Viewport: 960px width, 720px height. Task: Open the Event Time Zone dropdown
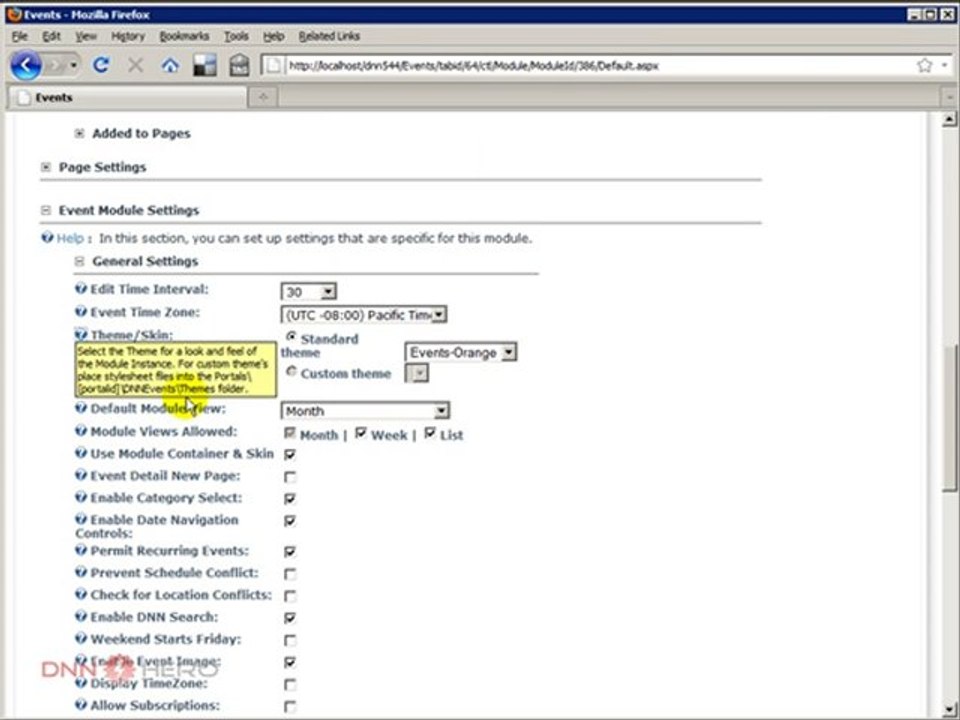364,315
